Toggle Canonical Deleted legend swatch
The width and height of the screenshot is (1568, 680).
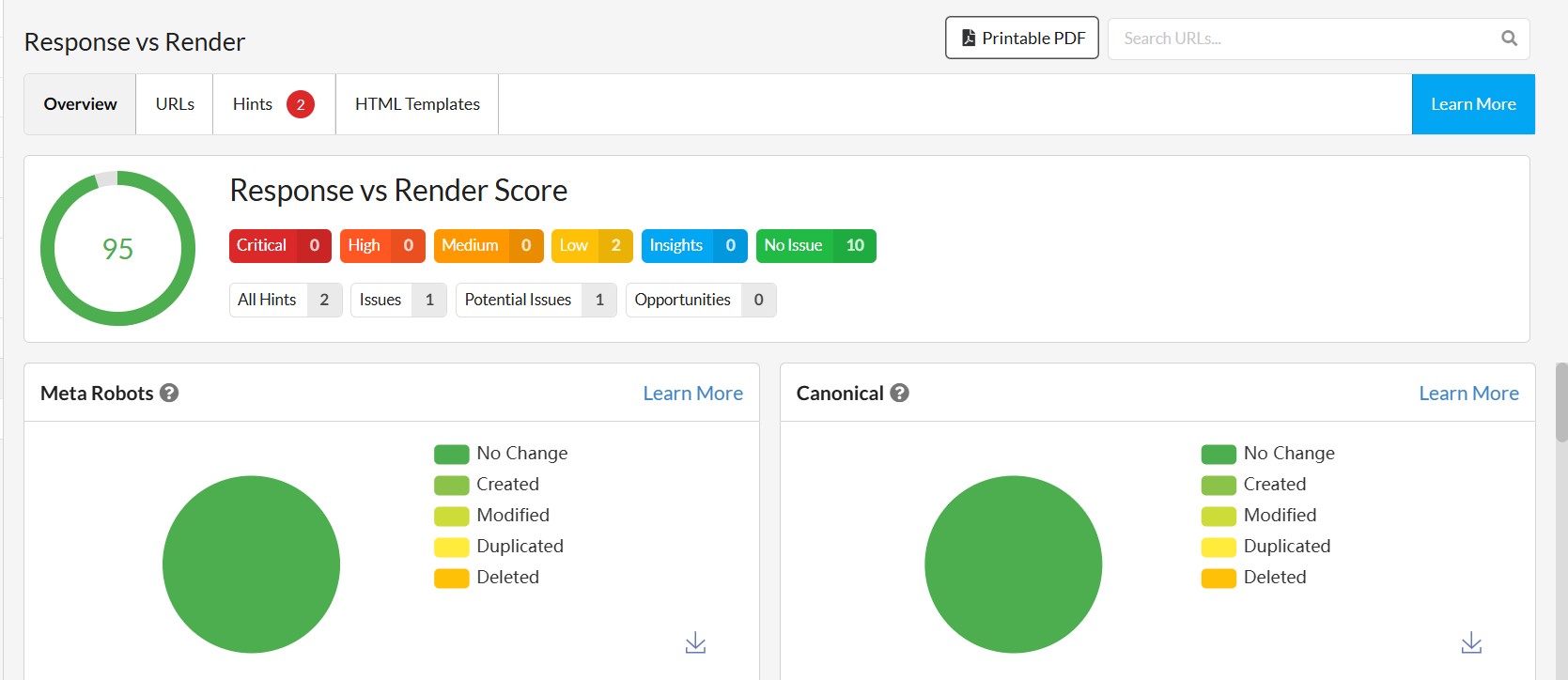(1219, 579)
